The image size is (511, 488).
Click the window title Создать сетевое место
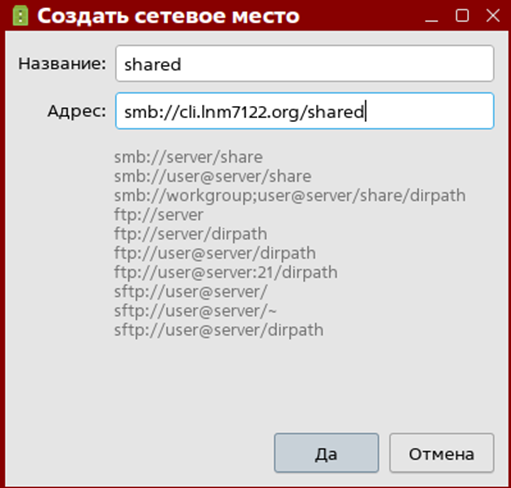(x=168, y=16)
